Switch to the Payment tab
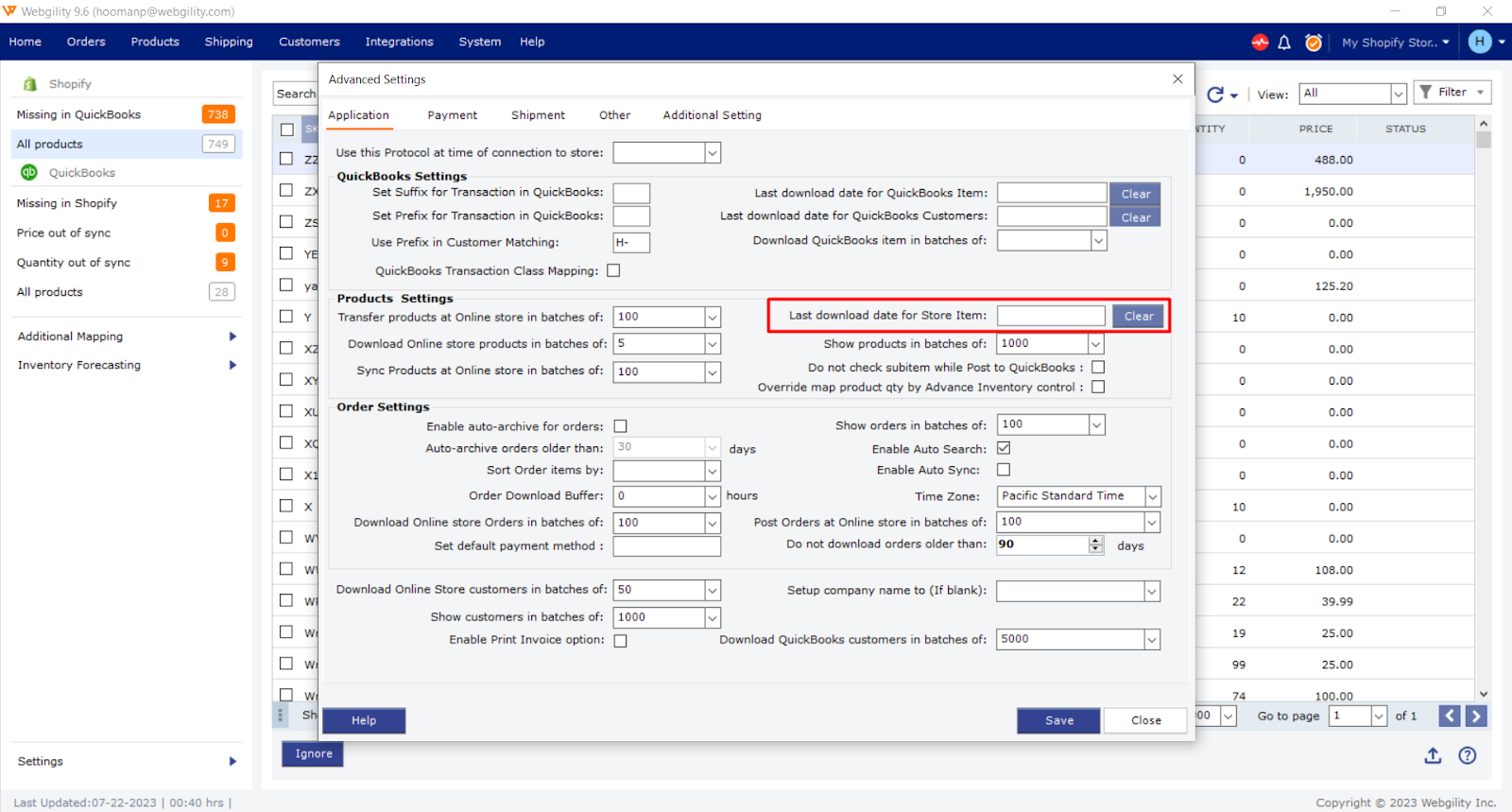 452,115
